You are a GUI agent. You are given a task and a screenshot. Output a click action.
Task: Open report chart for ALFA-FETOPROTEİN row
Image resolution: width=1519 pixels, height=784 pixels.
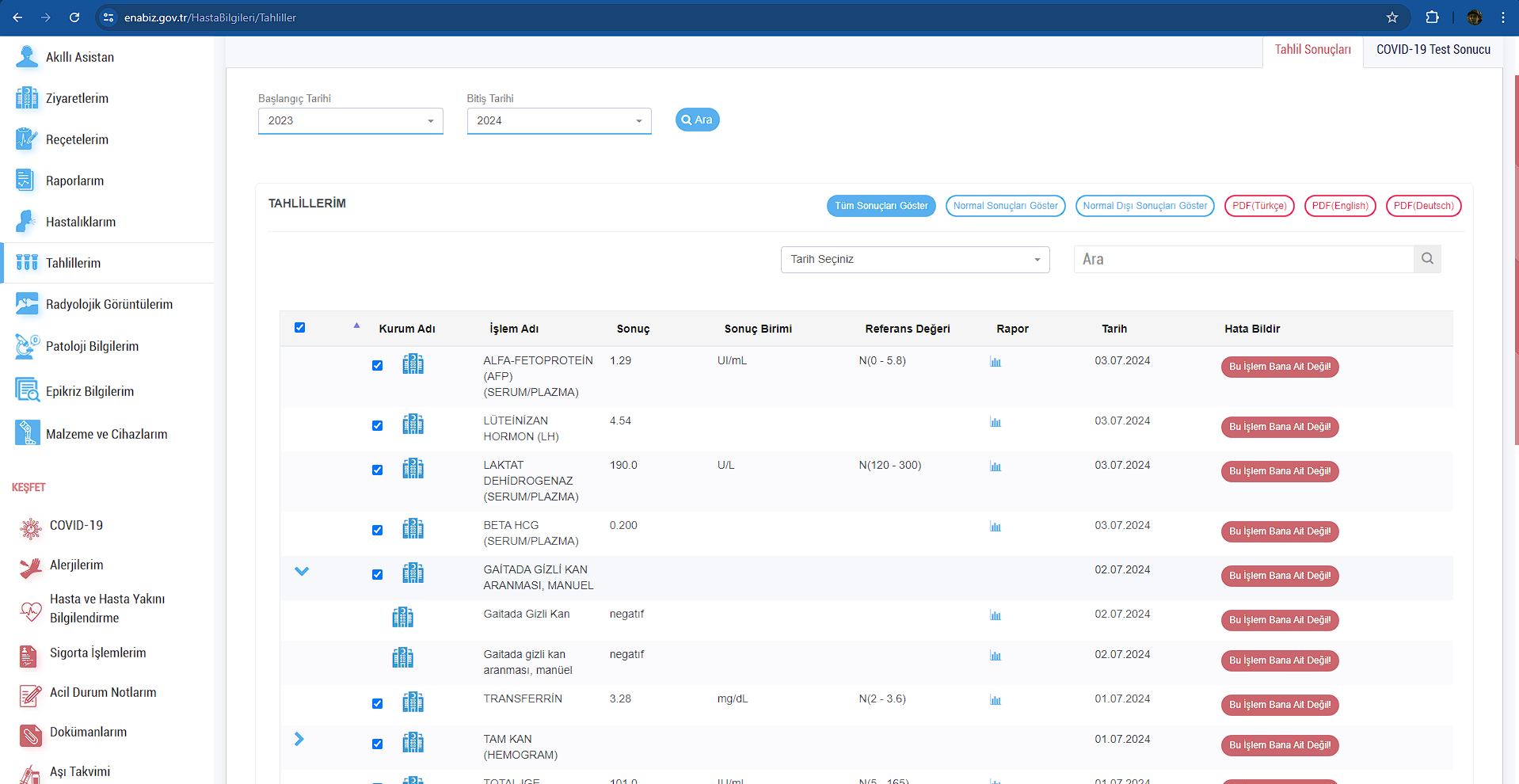[x=996, y=362]
